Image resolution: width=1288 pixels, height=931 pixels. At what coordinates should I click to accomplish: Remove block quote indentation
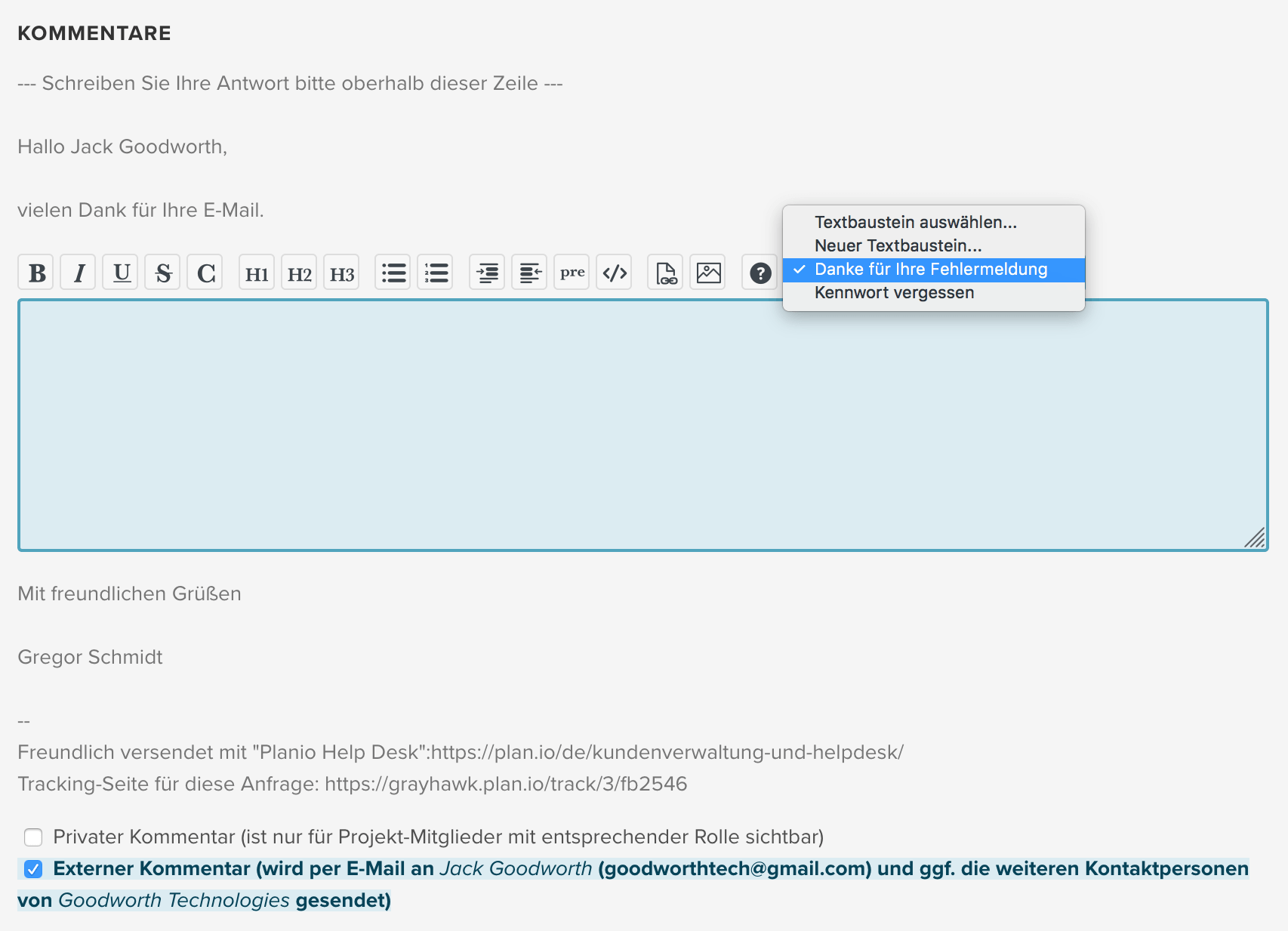[530, 273]
